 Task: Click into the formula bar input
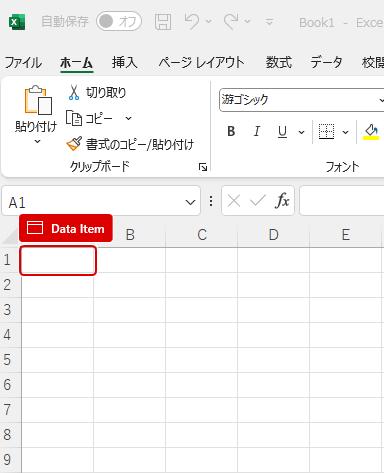pos(342,201)
